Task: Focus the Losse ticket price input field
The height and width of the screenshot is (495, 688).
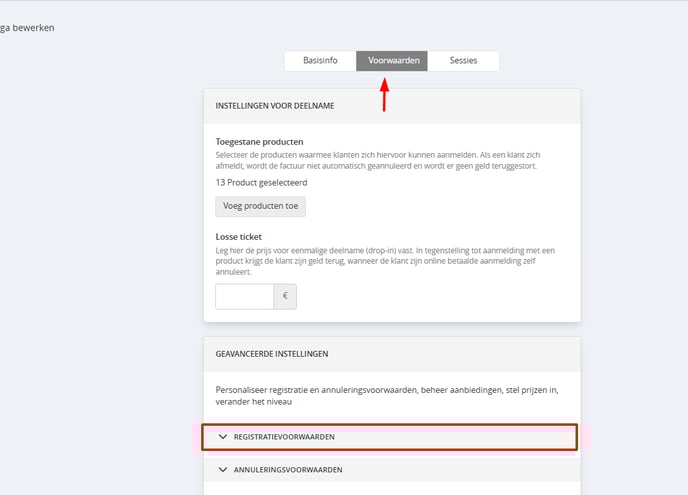Action: click(x=244, y=296)
